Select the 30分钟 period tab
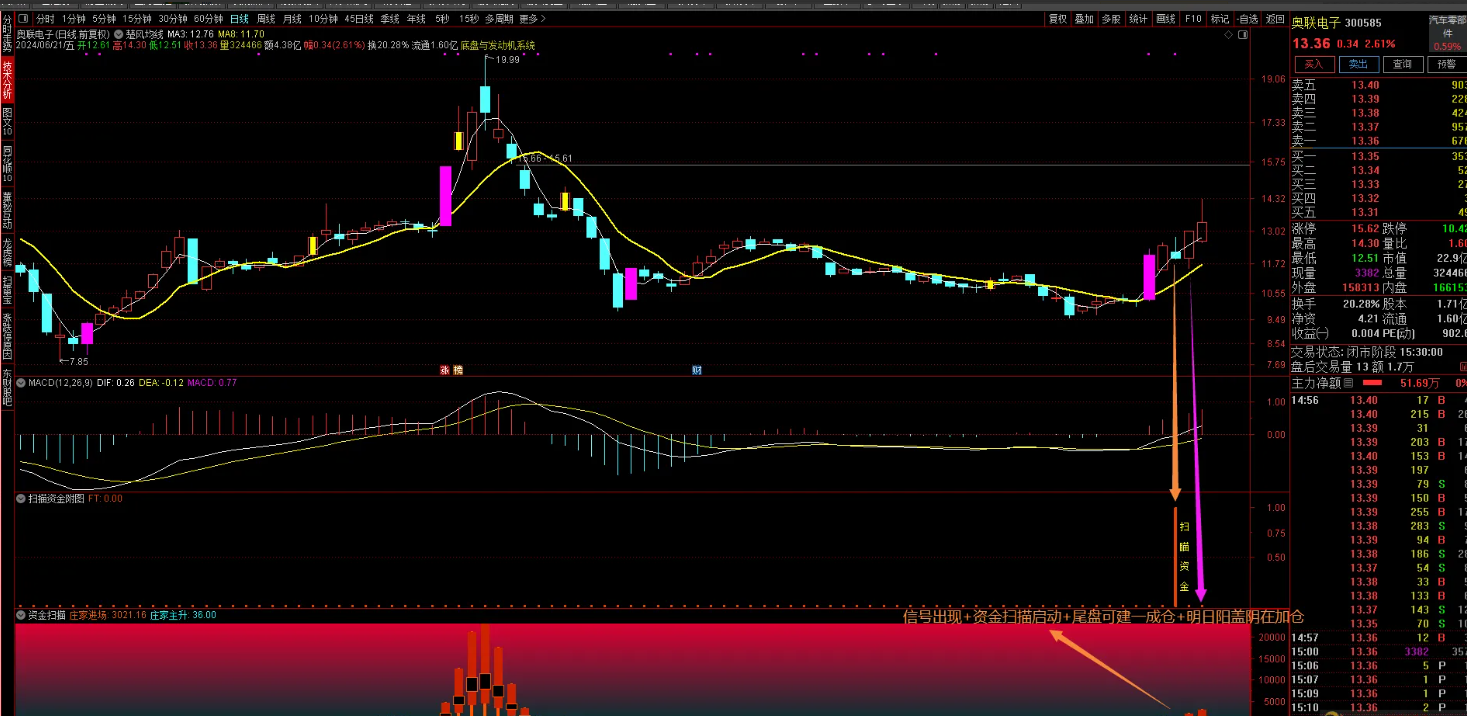 pyautogui.click(x=173, y=18)
